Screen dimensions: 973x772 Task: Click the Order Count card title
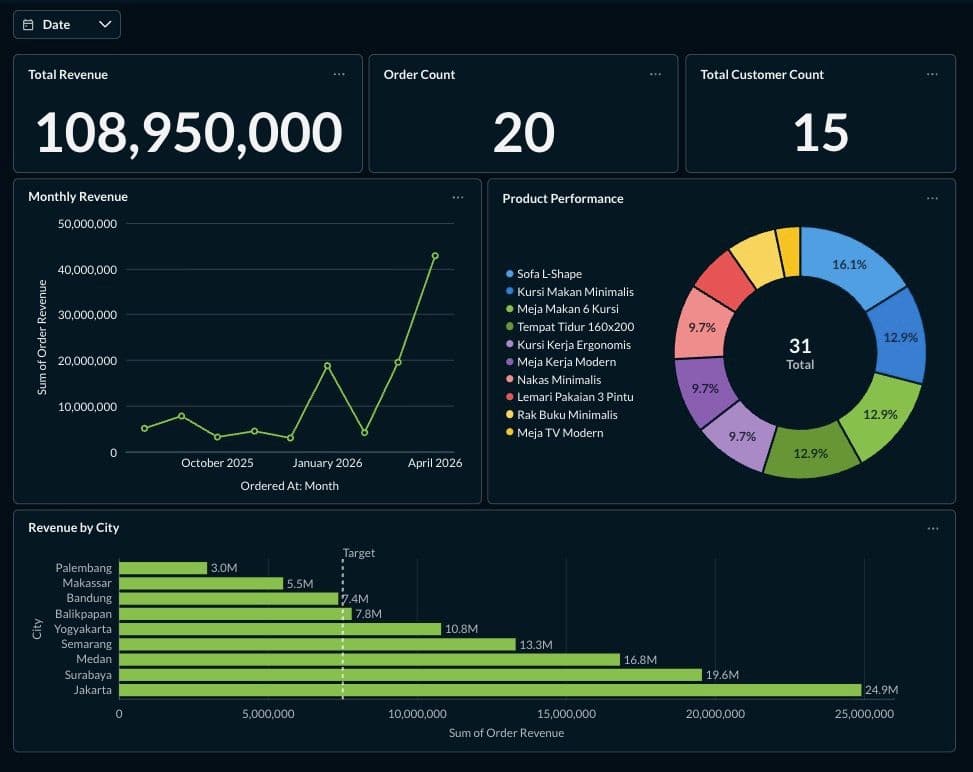pos(419,74)
